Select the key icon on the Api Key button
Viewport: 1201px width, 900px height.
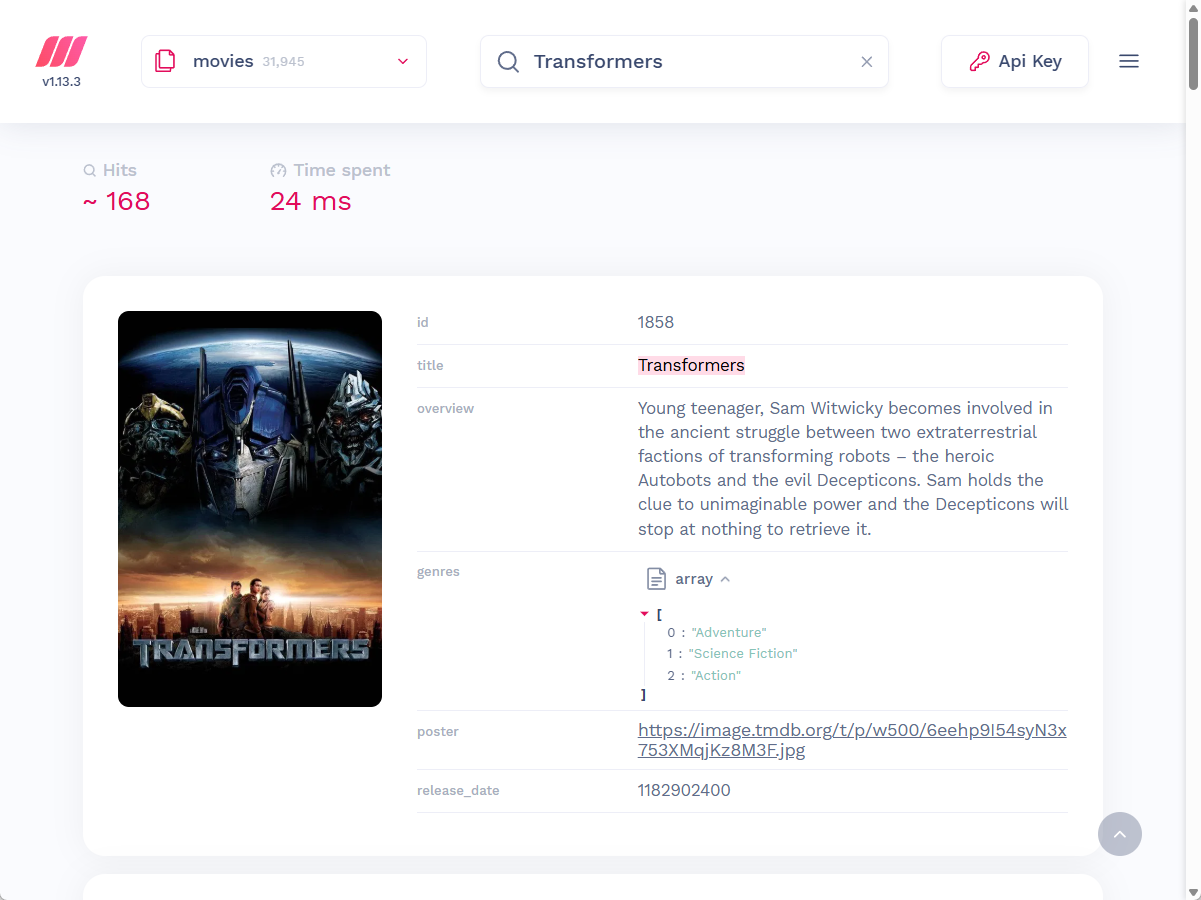pyautogui.click(x=977, y=61)
